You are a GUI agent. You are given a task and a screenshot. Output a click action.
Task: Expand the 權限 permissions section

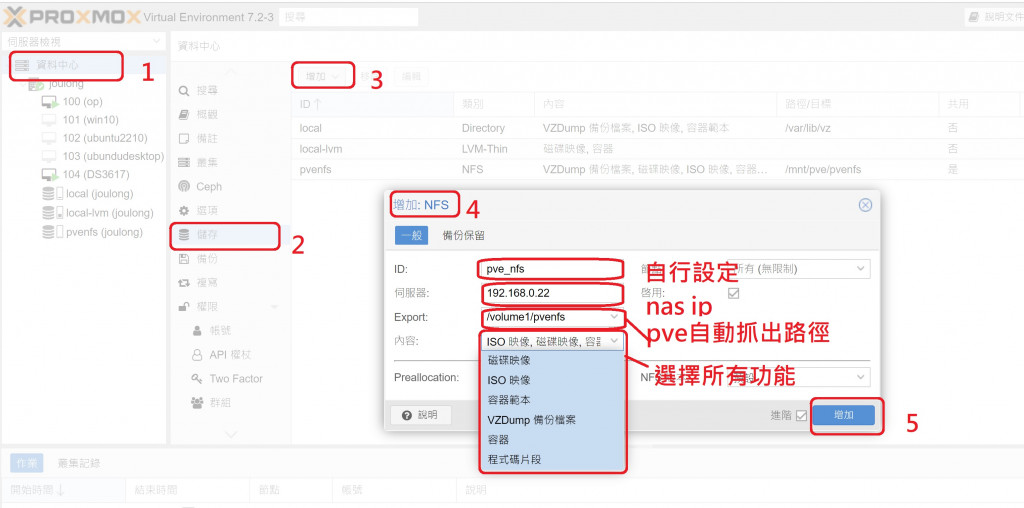tap(273, 307)
